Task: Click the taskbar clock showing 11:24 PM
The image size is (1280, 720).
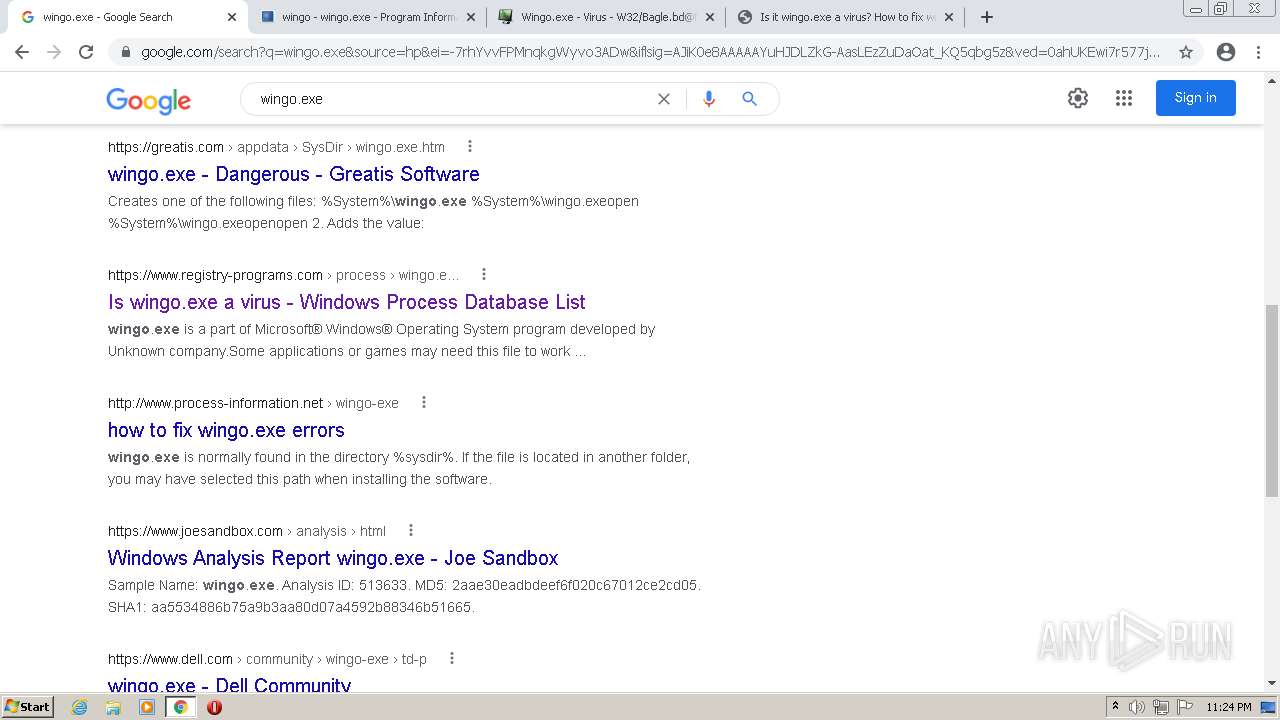Action: [1228, 707]
